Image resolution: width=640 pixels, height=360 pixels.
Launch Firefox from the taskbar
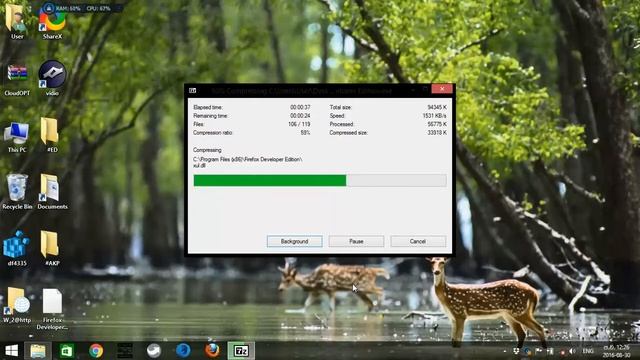pyautogui.click(x=212, y=351)
